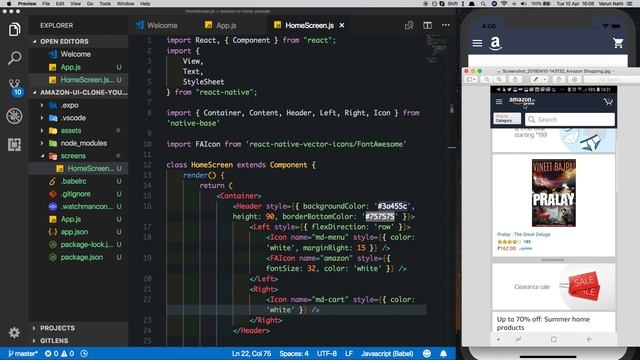Screen dimensions: 640x360
Task: Open the Search view in the activity bar
Action: [x=14, y=58]
